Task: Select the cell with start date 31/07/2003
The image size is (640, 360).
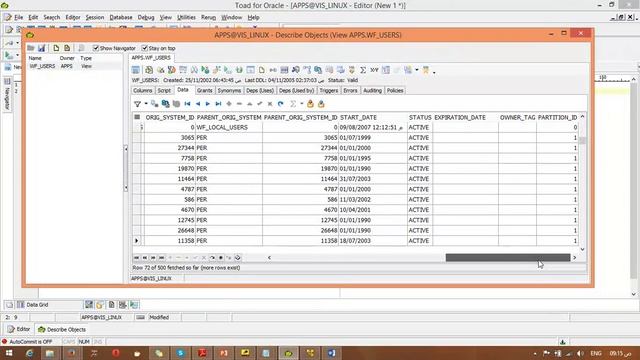Action: 373,179
